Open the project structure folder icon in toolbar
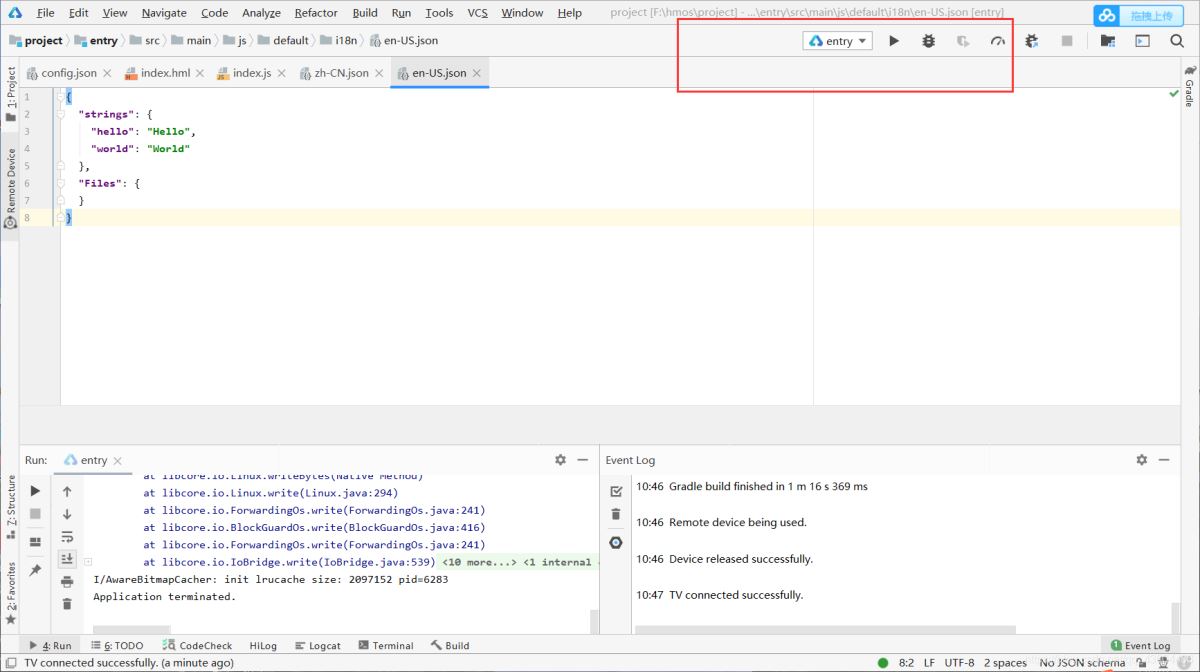 pyautogui.click(x=1107, y=41)
